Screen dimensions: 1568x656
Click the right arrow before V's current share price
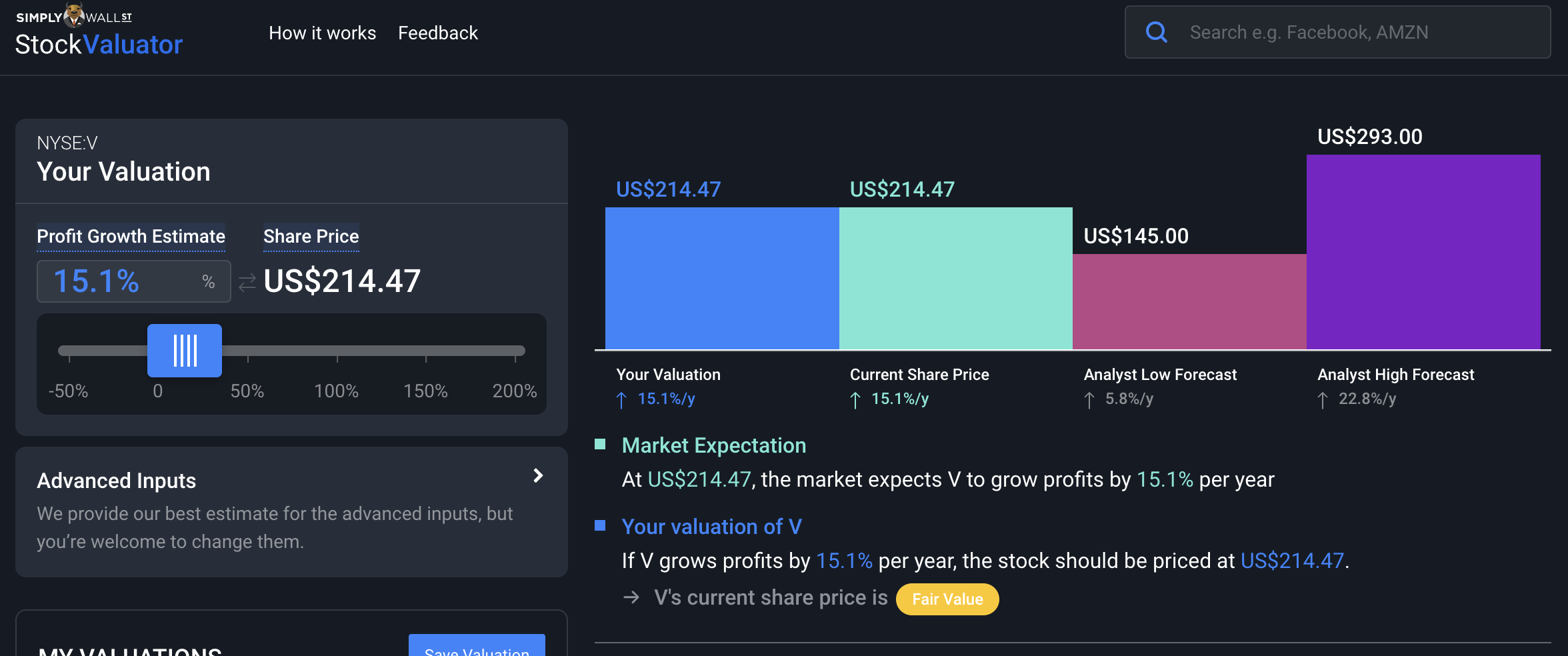tap(631, 597)
